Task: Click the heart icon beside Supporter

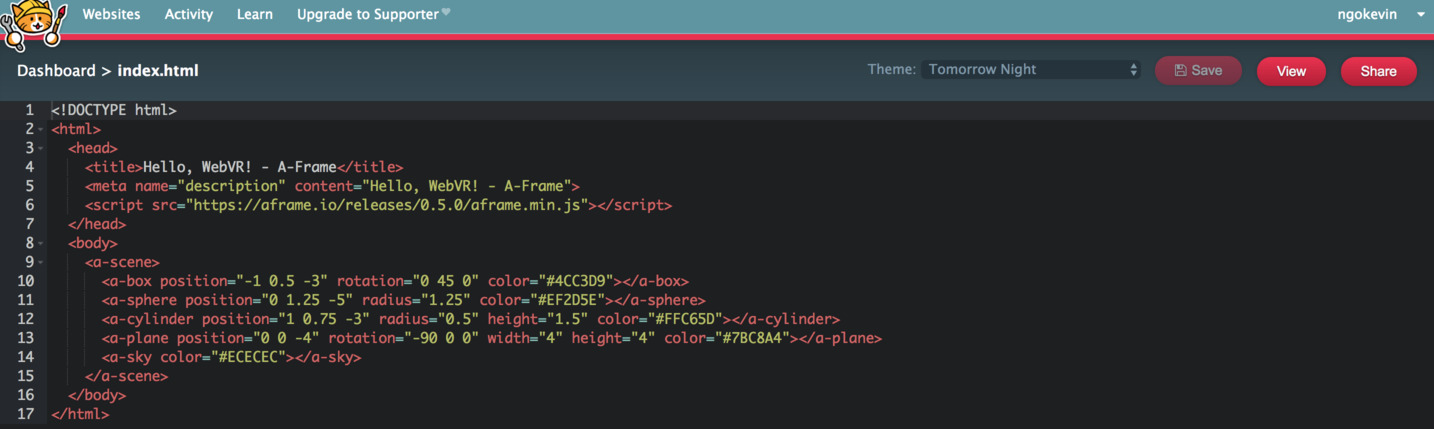Action: pyautogui.click(x=446, y=13)
